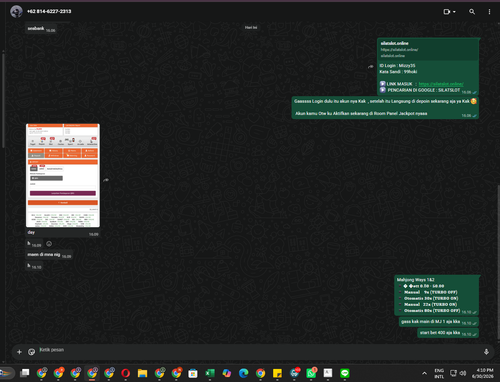Open the silatslot.online link preview card
This screenshot has width=500, height=382.
coord(428,49)
